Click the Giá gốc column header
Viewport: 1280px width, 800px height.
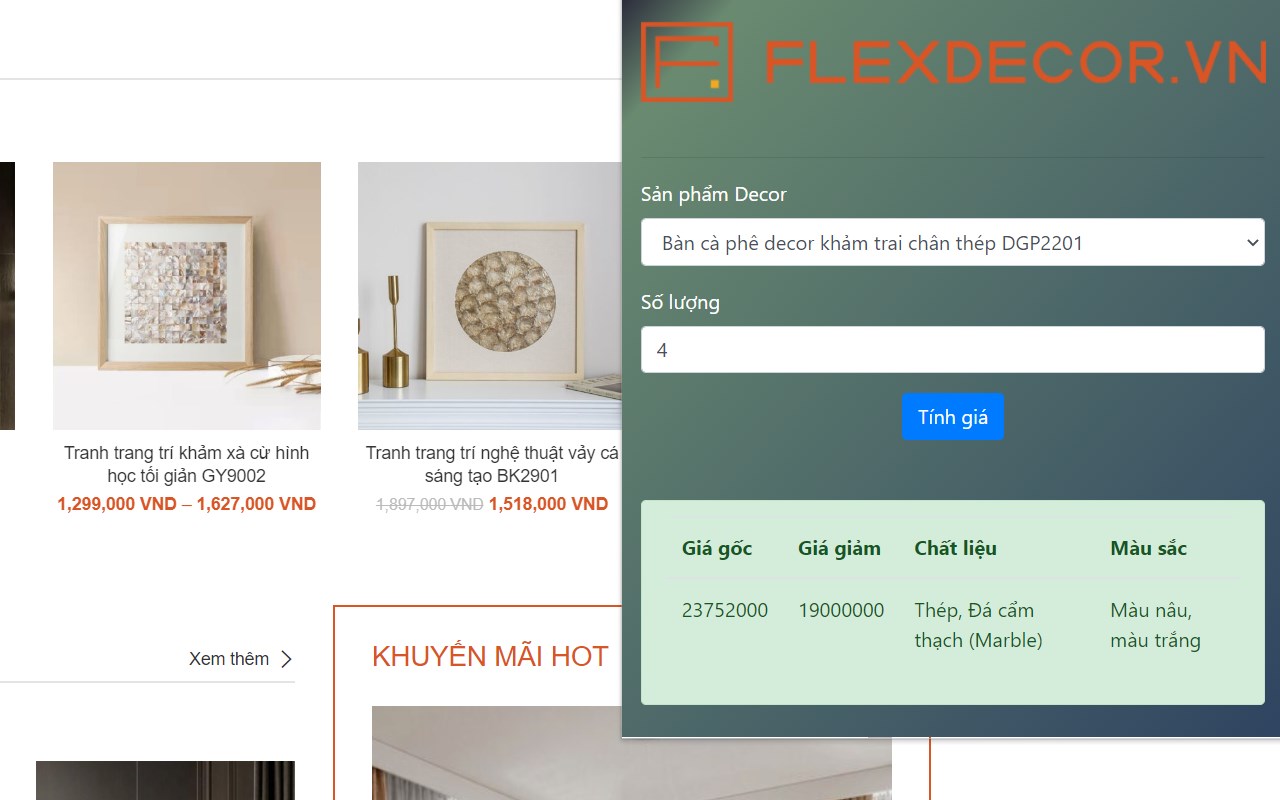click(717, 548)
